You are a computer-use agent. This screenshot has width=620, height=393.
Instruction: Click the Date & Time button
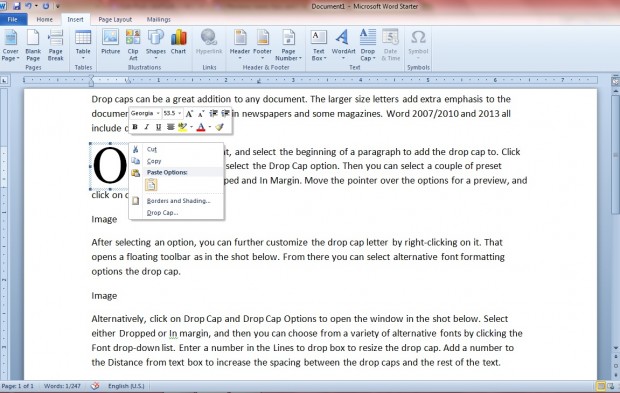tap(390, 45)
